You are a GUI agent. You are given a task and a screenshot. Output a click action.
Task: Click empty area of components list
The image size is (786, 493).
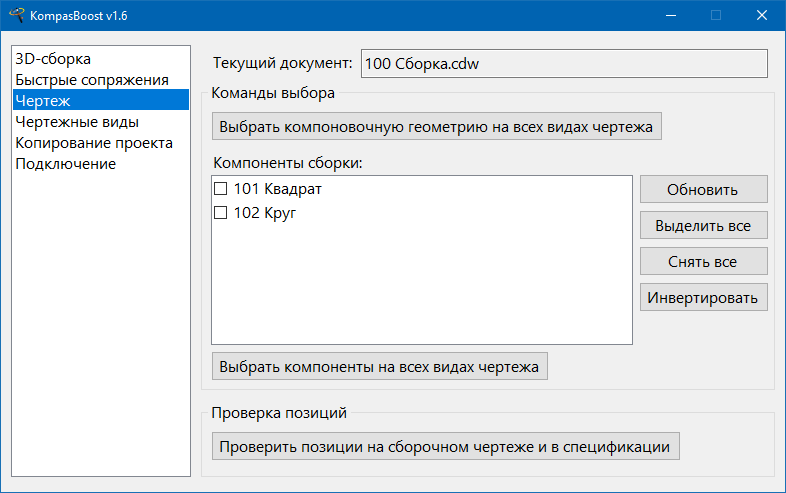(x=420, y=290)
